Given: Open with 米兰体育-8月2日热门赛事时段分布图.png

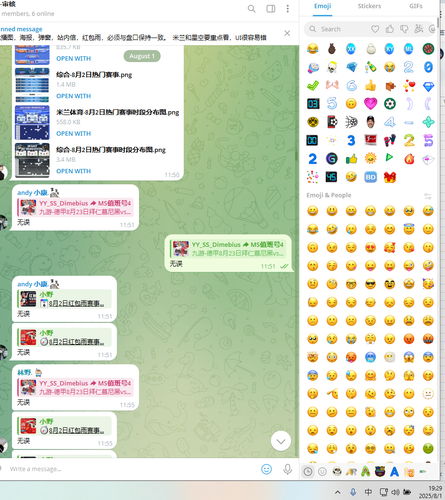Looking at the screenshot, I should pyautogui.click(x=73, y=133).
